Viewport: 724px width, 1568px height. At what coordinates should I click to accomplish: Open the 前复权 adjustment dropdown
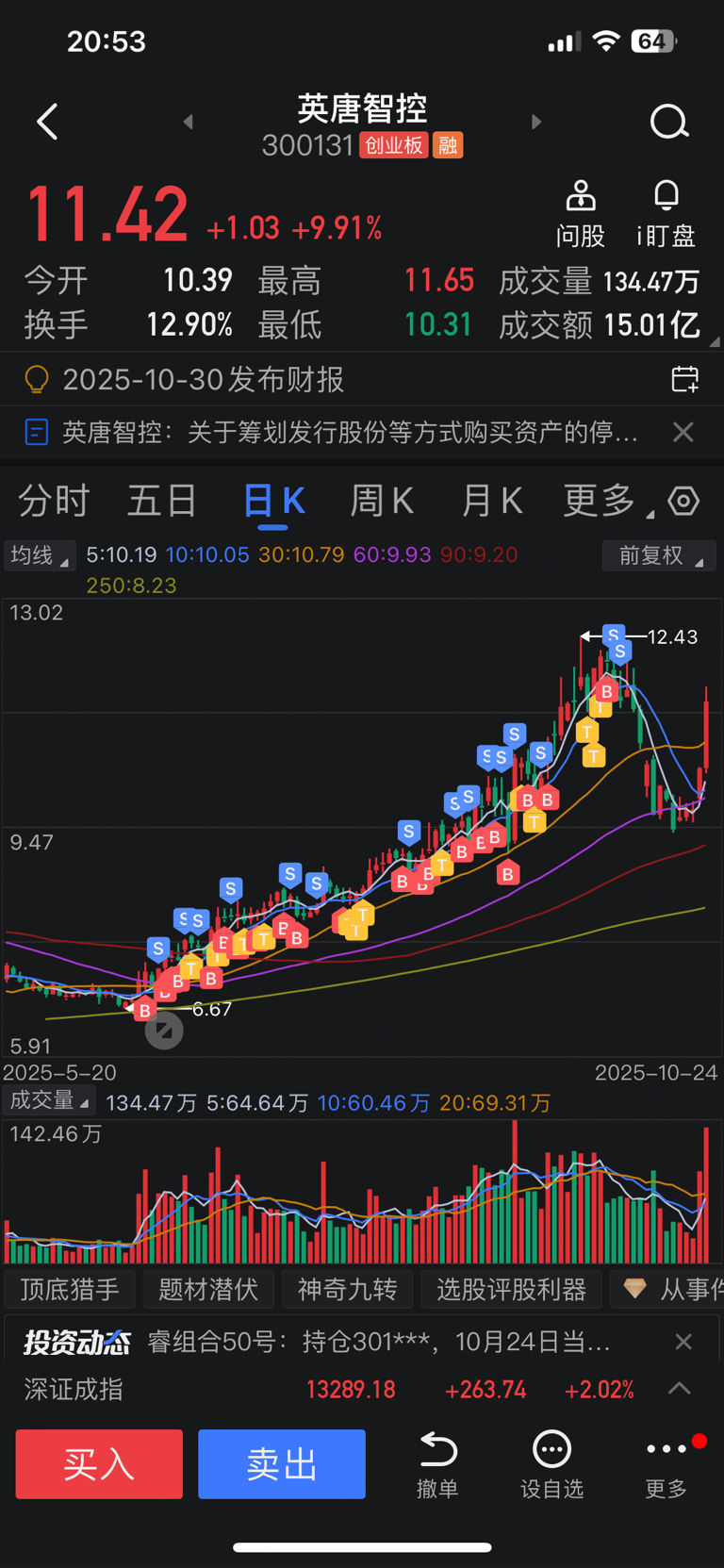(x=659, y=555)
